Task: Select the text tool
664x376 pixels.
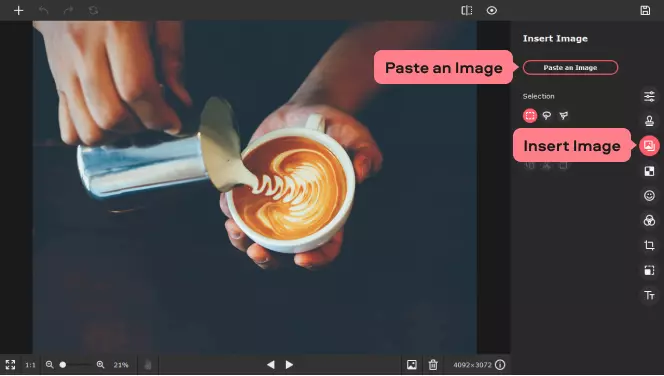Action: 649,295
